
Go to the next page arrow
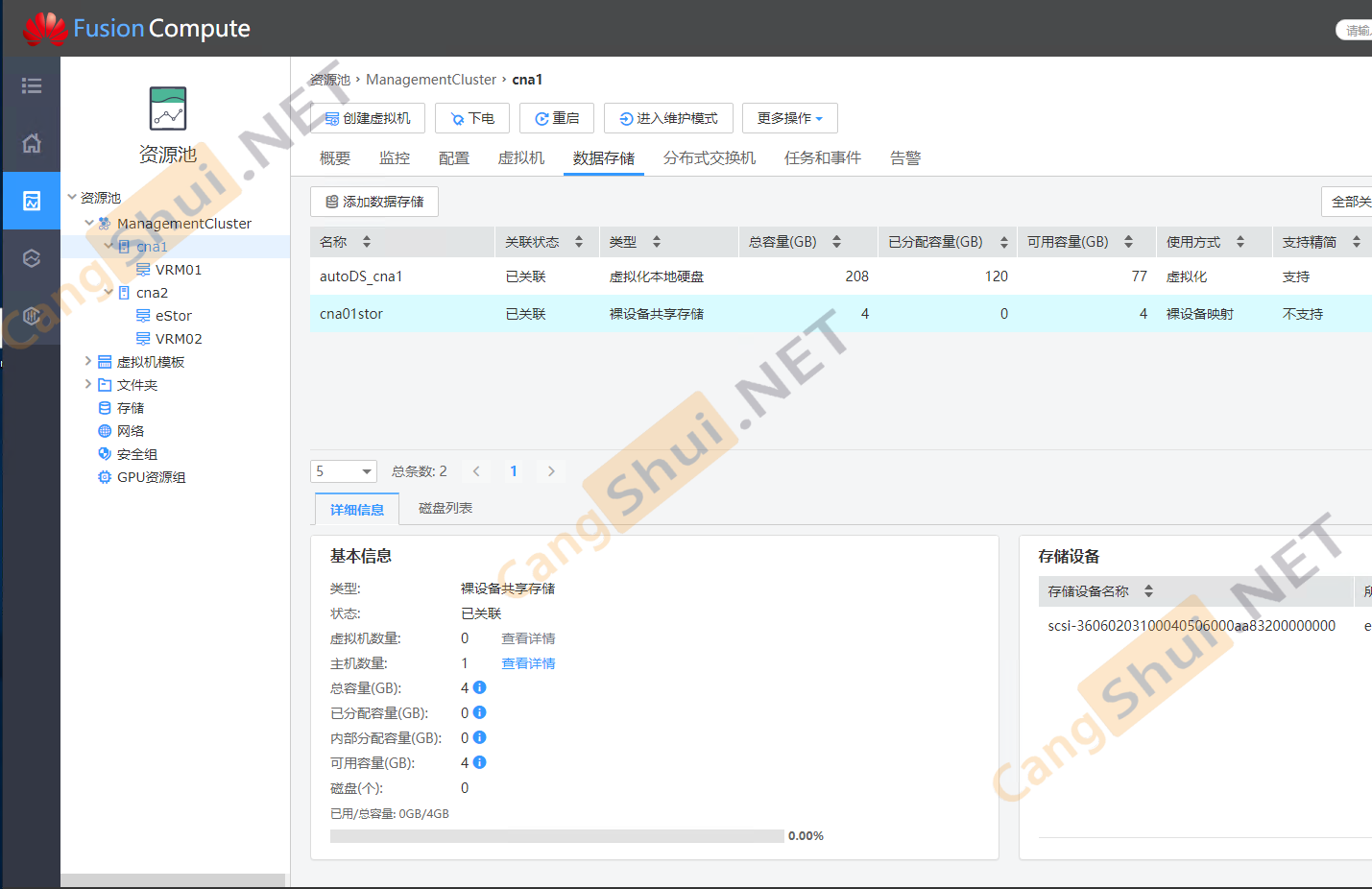click(551, 471)
